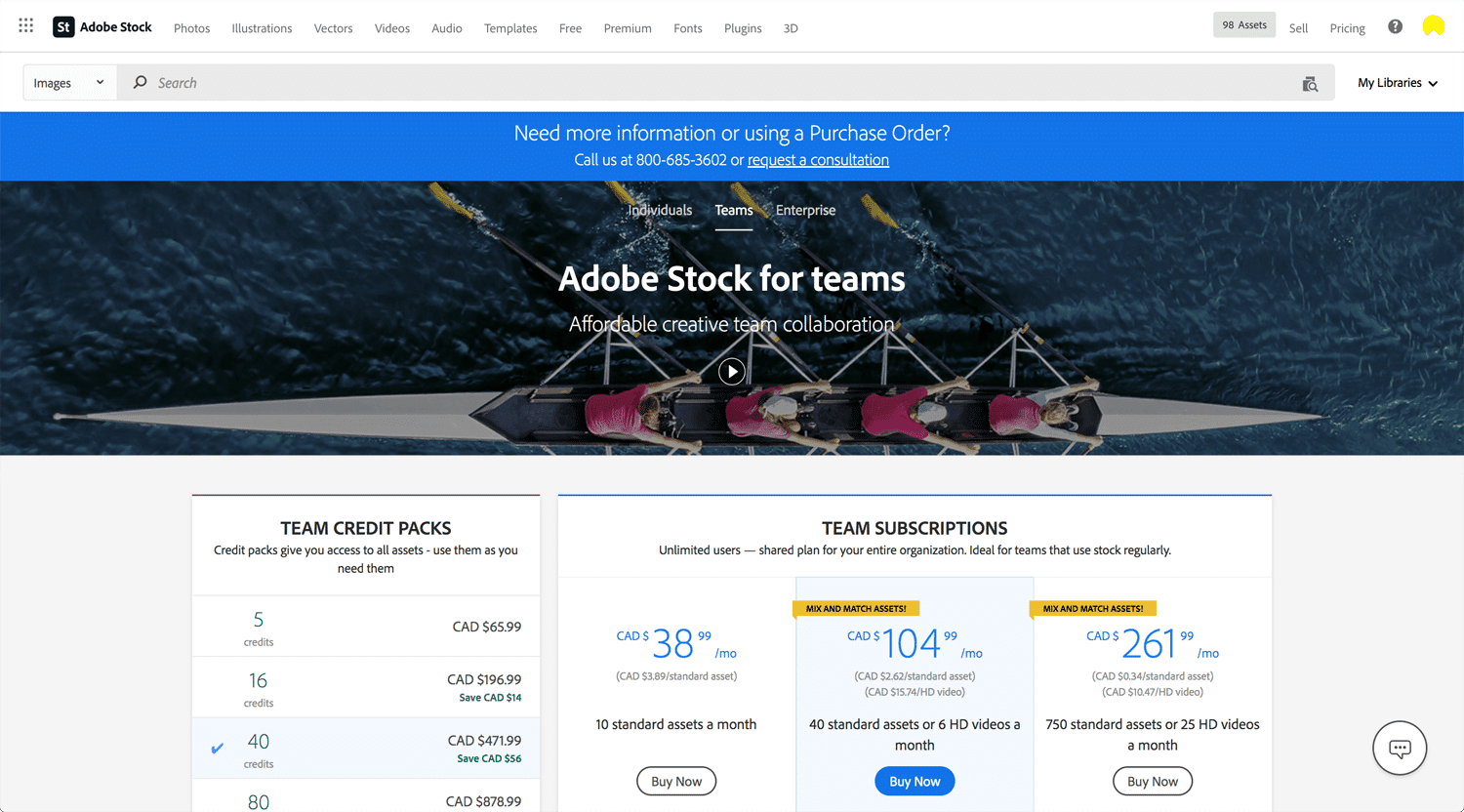The image size is (1464, 812).
Task: Open the apps grid launcher icon
Action: 26,26
